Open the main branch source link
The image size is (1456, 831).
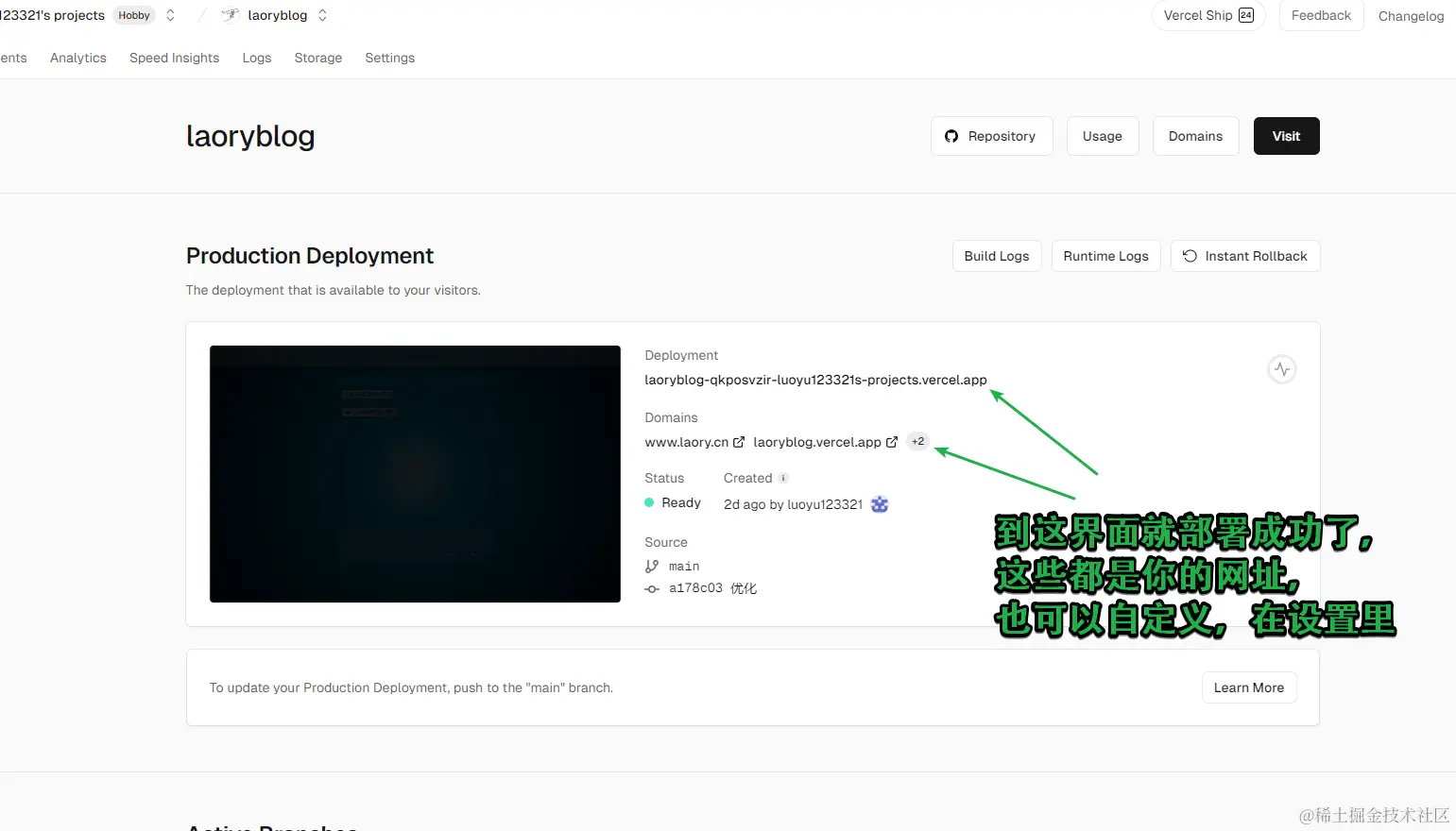[x=684, y=567]
